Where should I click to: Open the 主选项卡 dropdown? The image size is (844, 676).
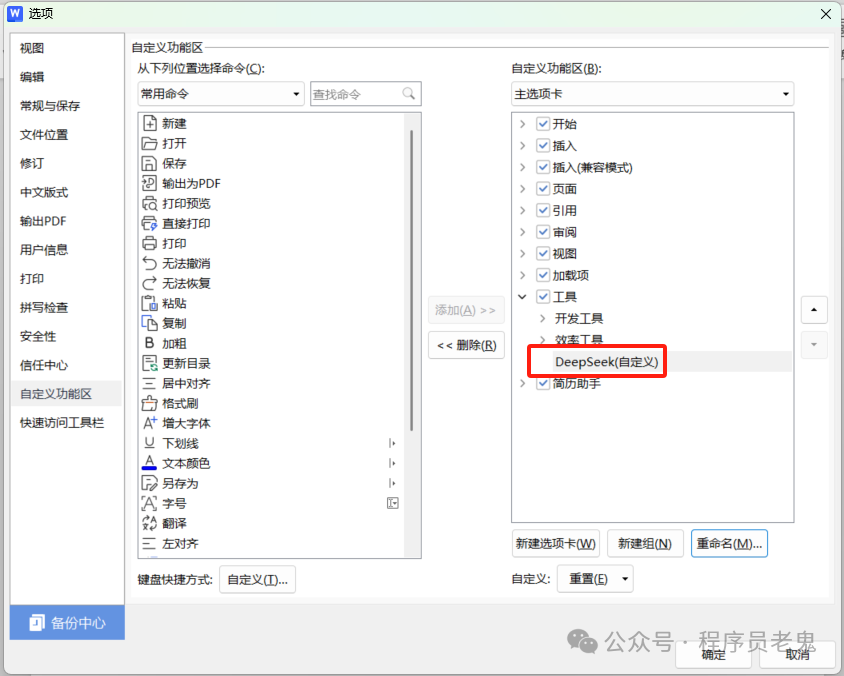click(652, 94)
